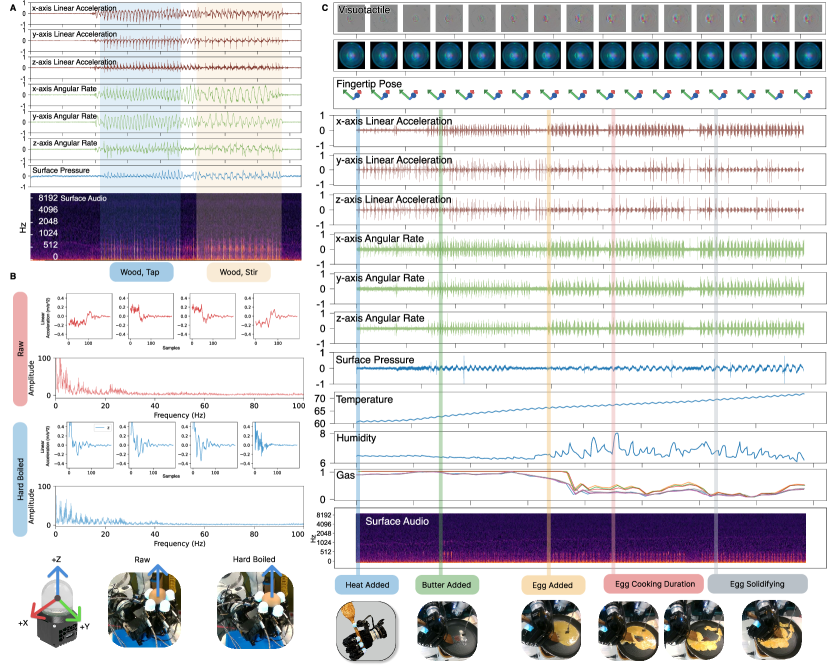Click "Surface Pressure" title in panel C
The image size is (830, 665).
(375, 360)
